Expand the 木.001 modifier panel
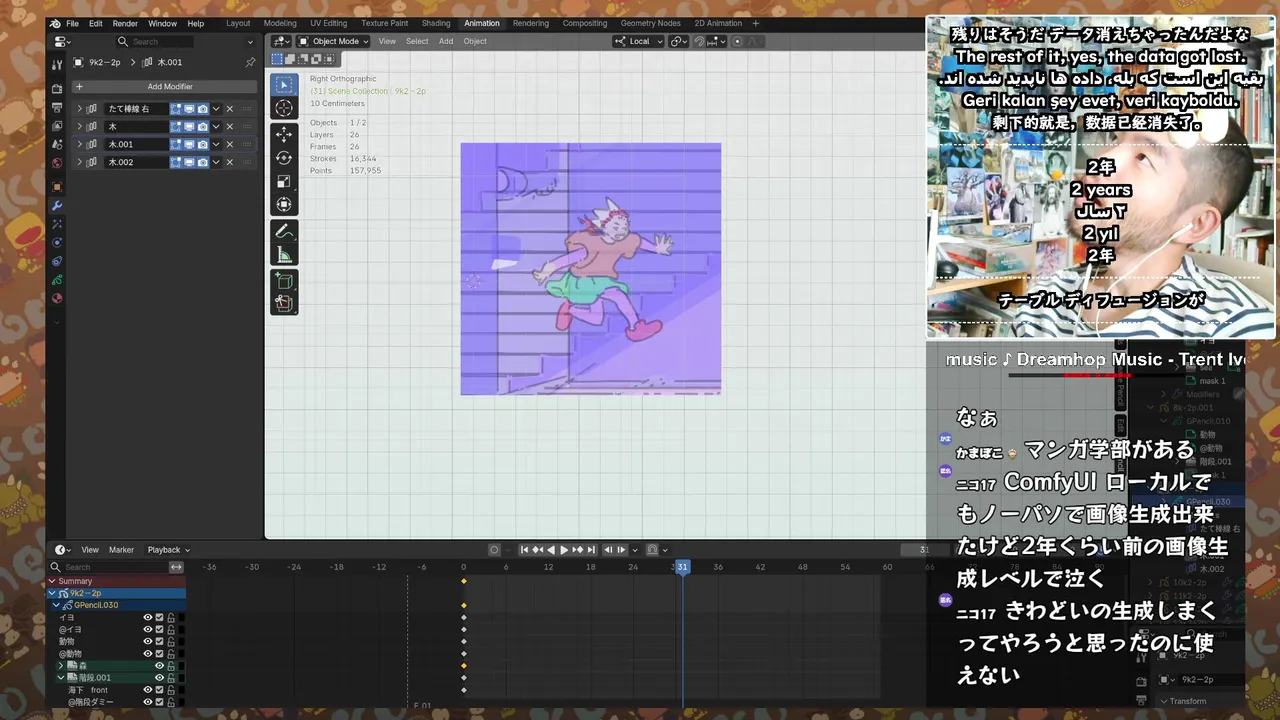This screenshot has width=1280, height=720. pyautogui.click(x=80, y=144)
